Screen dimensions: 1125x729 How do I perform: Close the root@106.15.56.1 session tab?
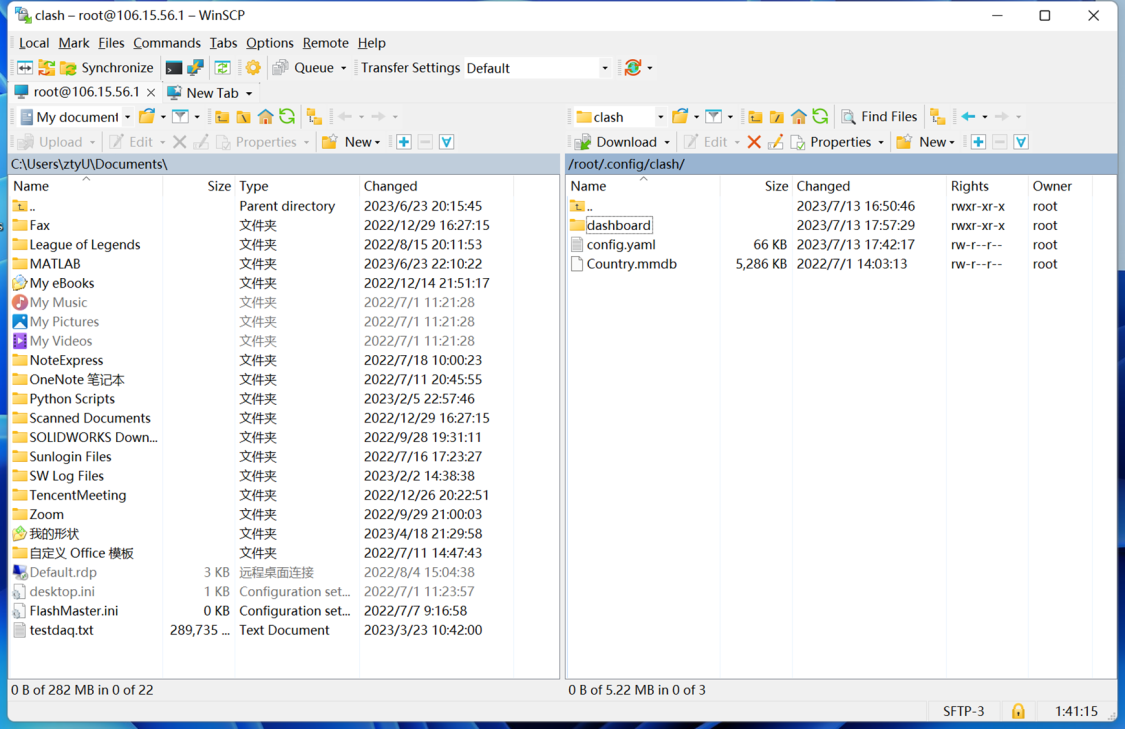(x=151, y=93)
